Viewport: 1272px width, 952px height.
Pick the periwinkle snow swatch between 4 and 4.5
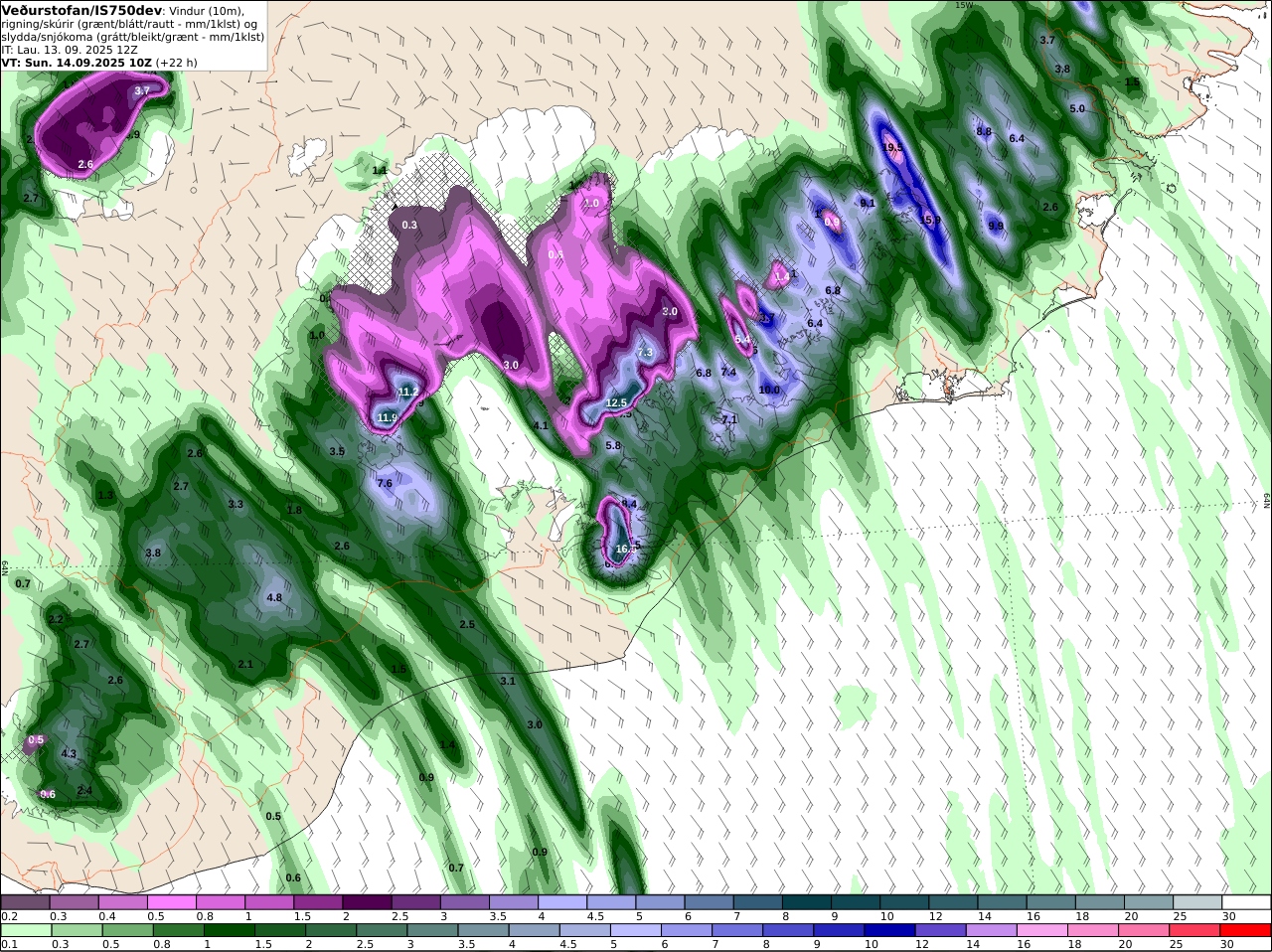point(562,902)
